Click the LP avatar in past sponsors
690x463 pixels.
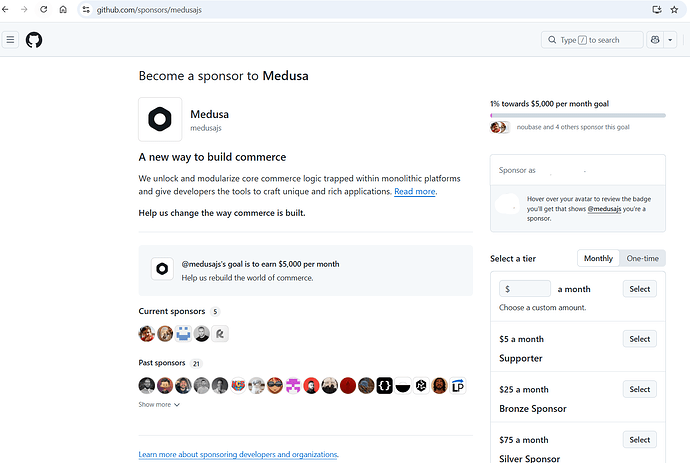tap(458, 385)
